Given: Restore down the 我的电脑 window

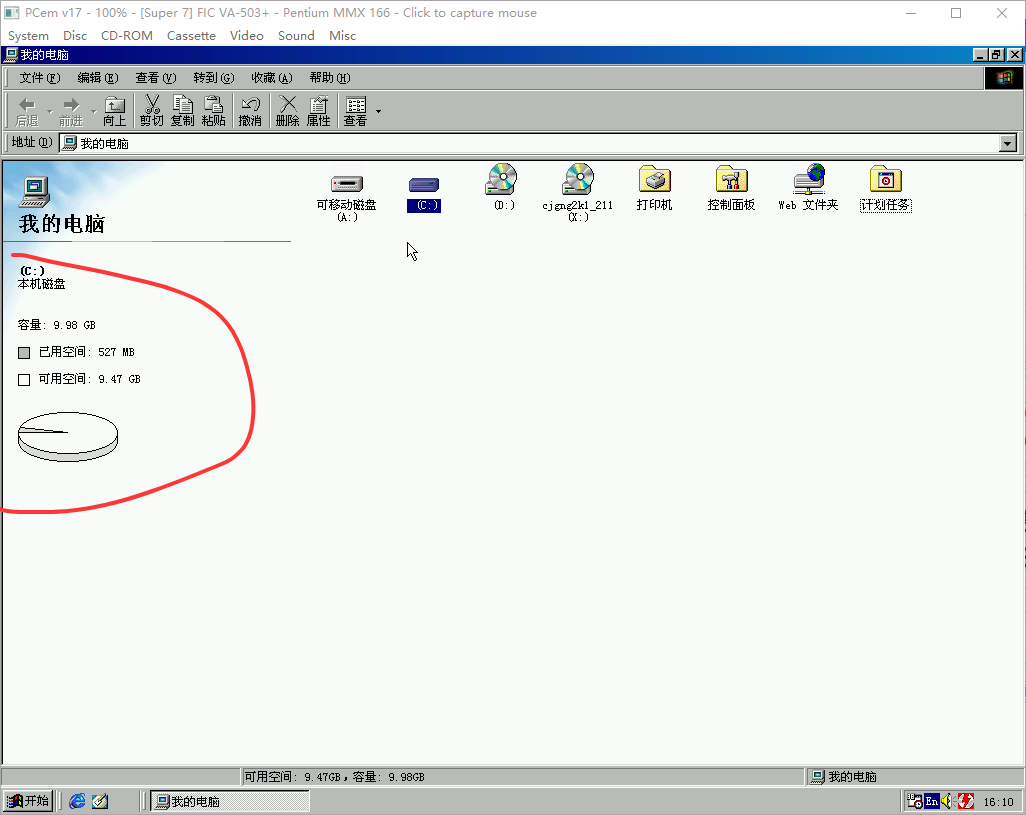Looking at the screenshot, I should 997,55.
